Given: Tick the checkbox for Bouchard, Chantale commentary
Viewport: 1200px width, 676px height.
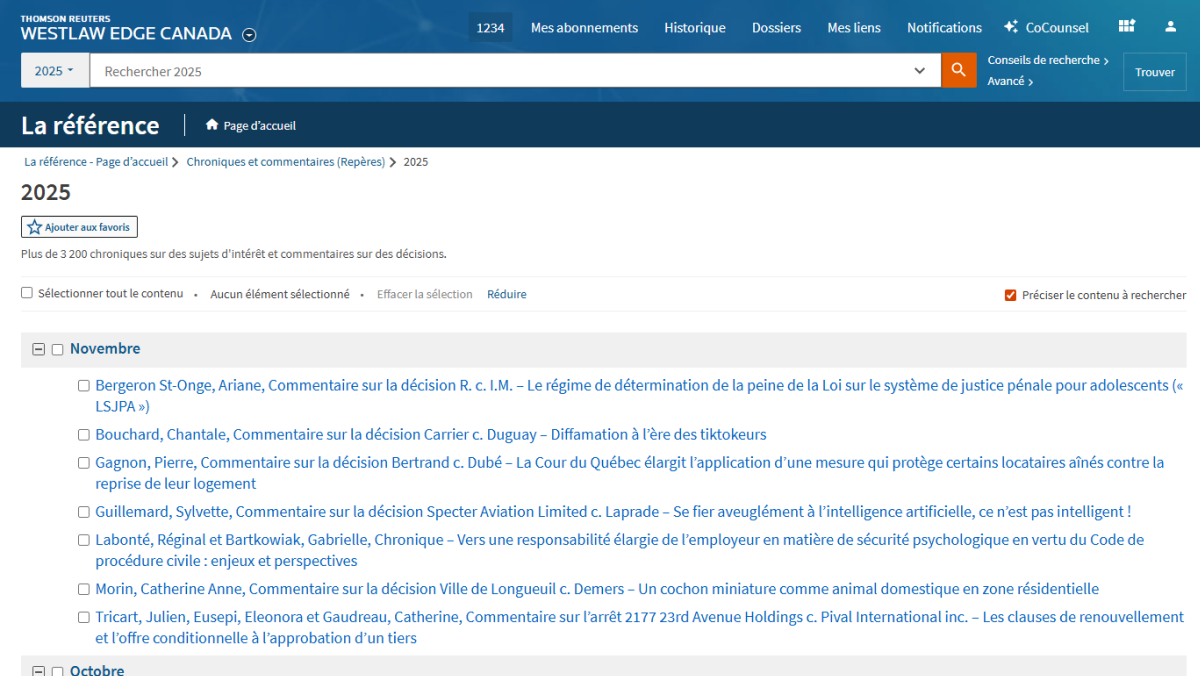Looking at the screenshot, I should coord(84,435).
